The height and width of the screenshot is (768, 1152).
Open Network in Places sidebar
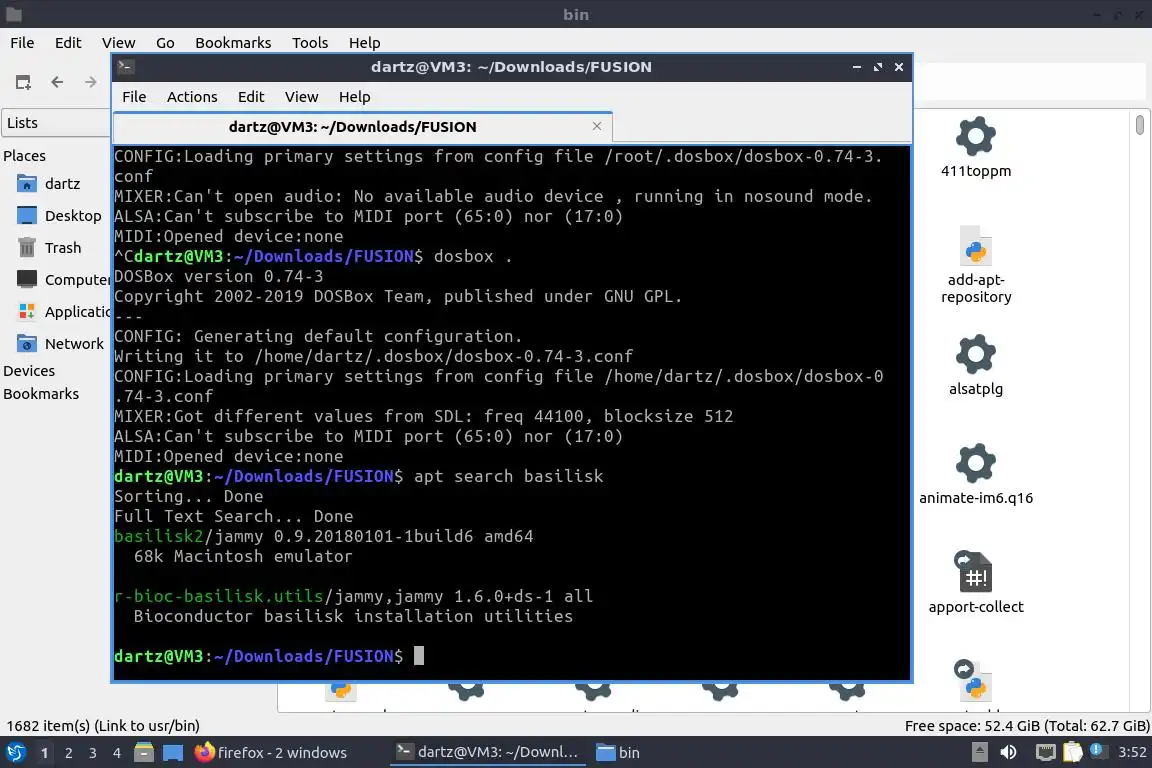point(74,343)
